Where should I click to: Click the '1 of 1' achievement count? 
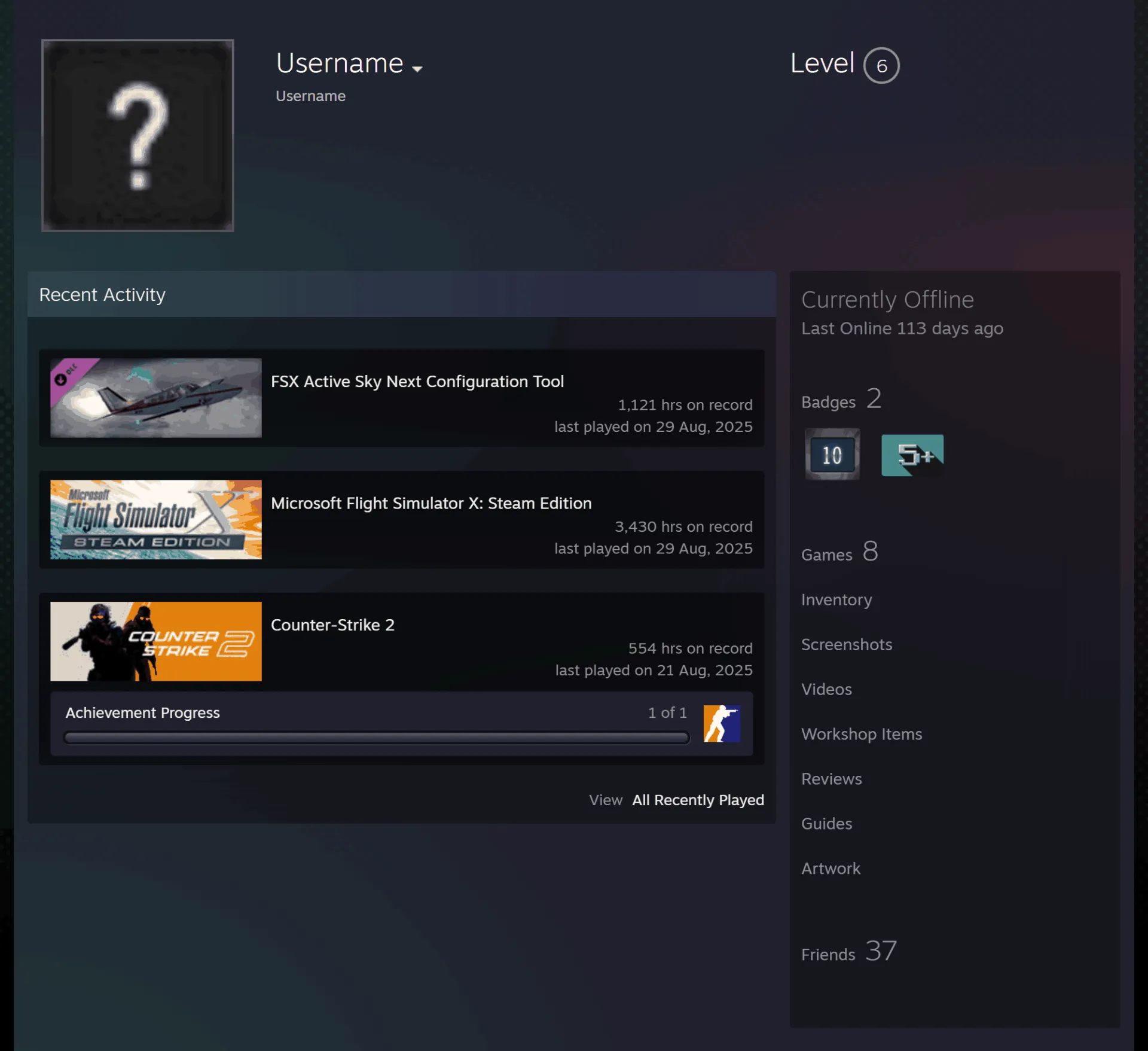point(667,712)
